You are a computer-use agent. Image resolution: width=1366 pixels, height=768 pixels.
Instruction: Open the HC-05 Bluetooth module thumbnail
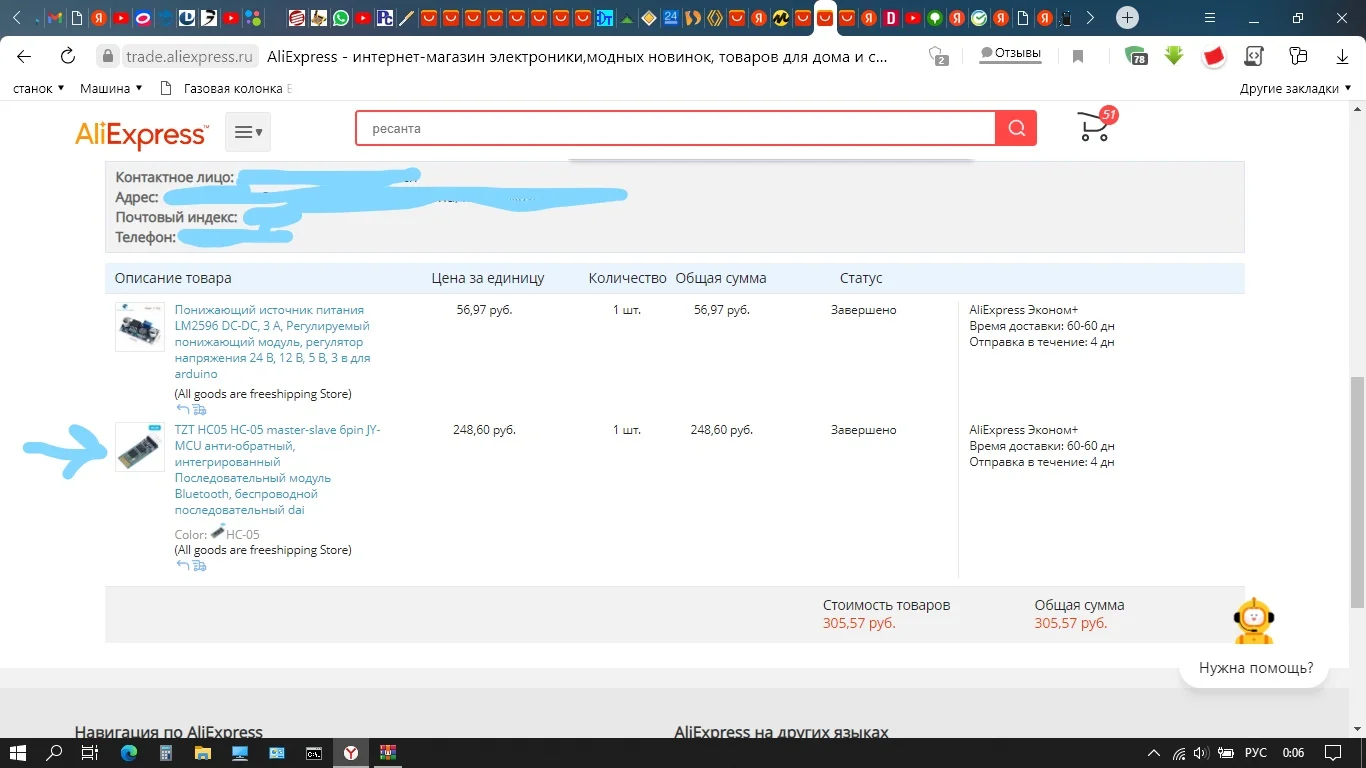[140, 447]
